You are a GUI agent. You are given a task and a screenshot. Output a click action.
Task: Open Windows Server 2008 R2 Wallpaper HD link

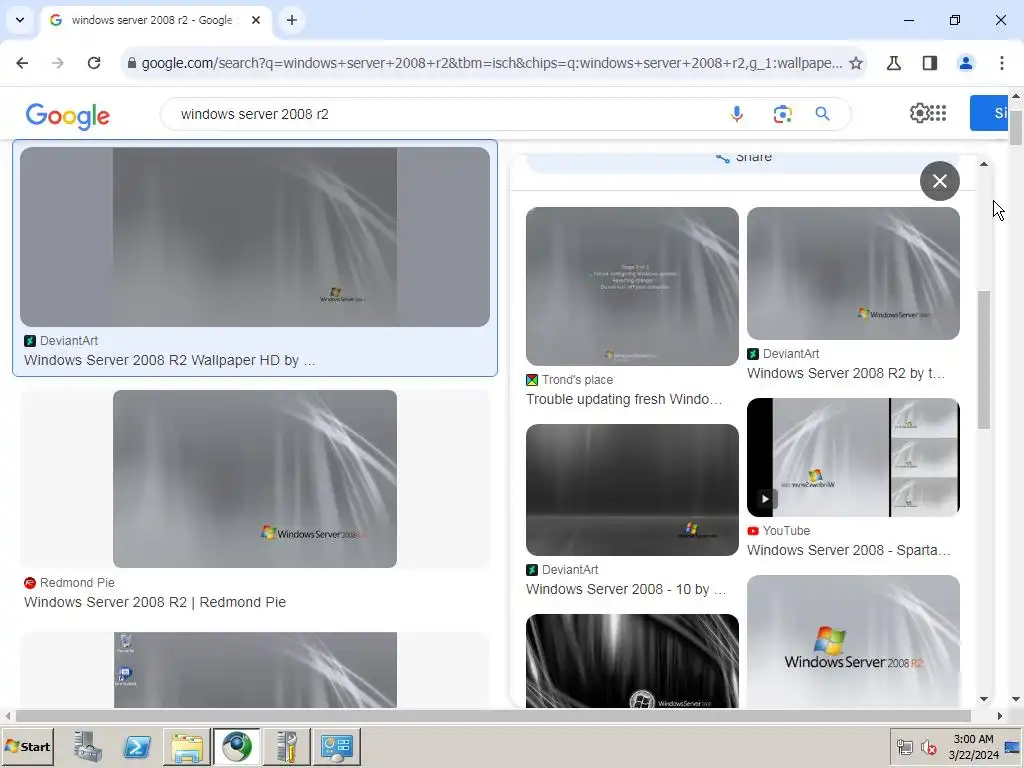pos(170,360)
